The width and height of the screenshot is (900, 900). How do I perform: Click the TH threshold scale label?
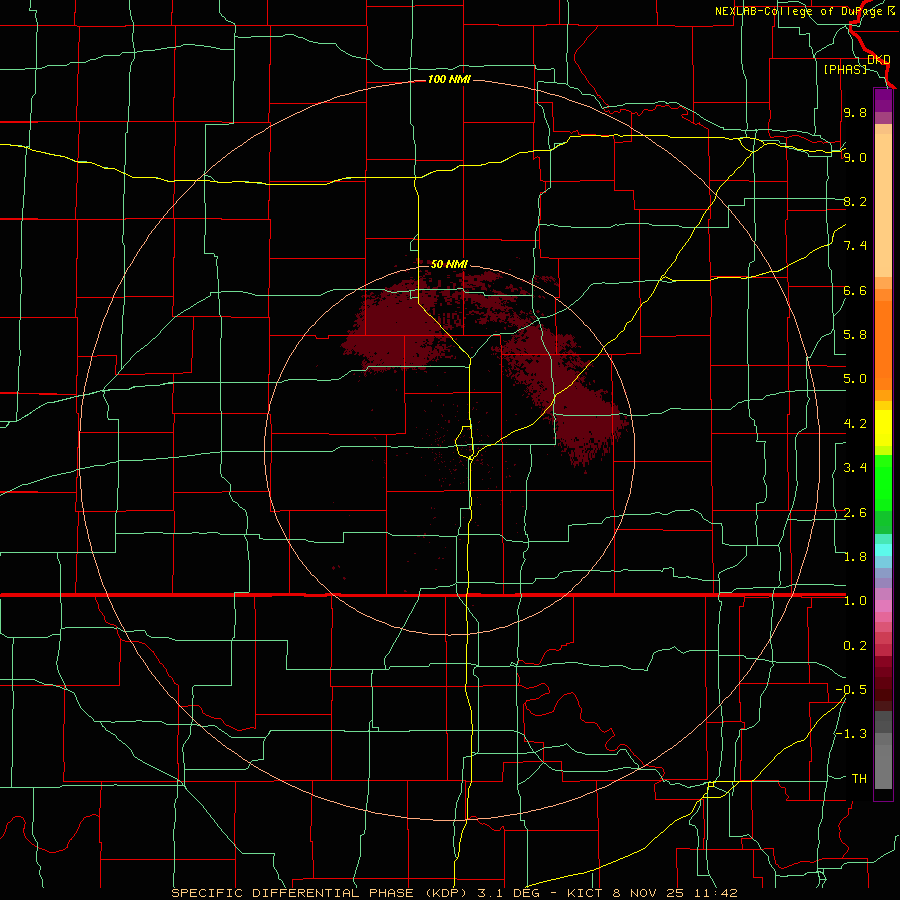859,779
